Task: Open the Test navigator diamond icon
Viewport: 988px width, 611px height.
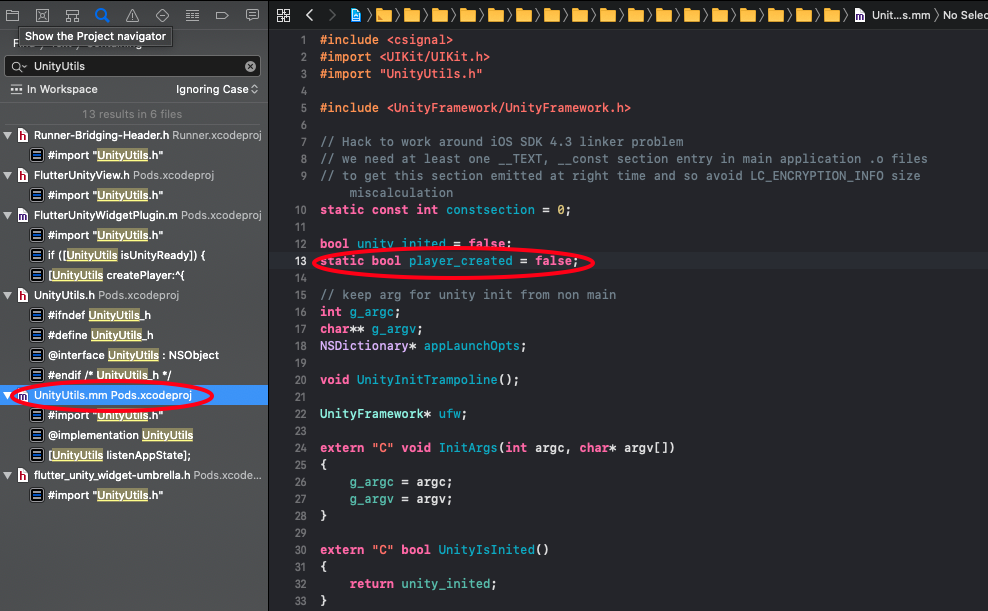Action: (162, 14)
